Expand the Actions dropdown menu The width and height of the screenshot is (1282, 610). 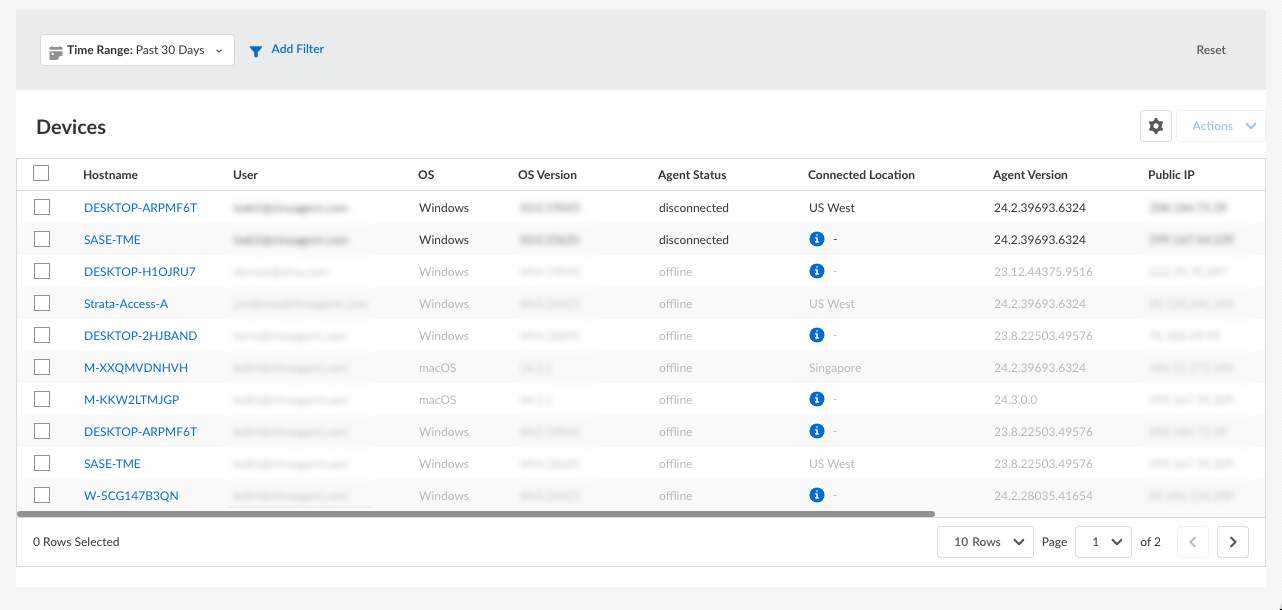(x=1222, y=126)
